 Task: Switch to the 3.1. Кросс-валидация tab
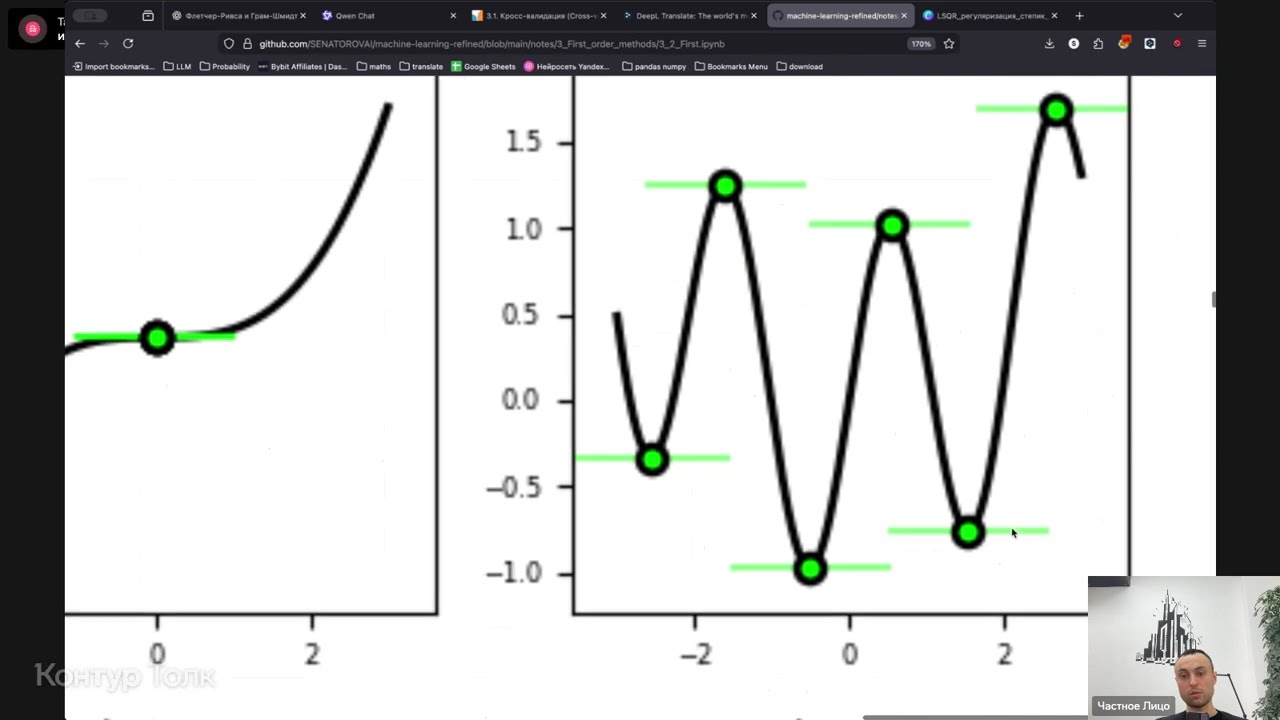538,15
